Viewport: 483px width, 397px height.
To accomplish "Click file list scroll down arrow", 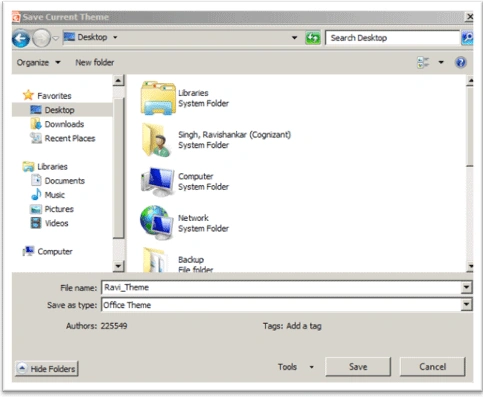I will point(470,266).
